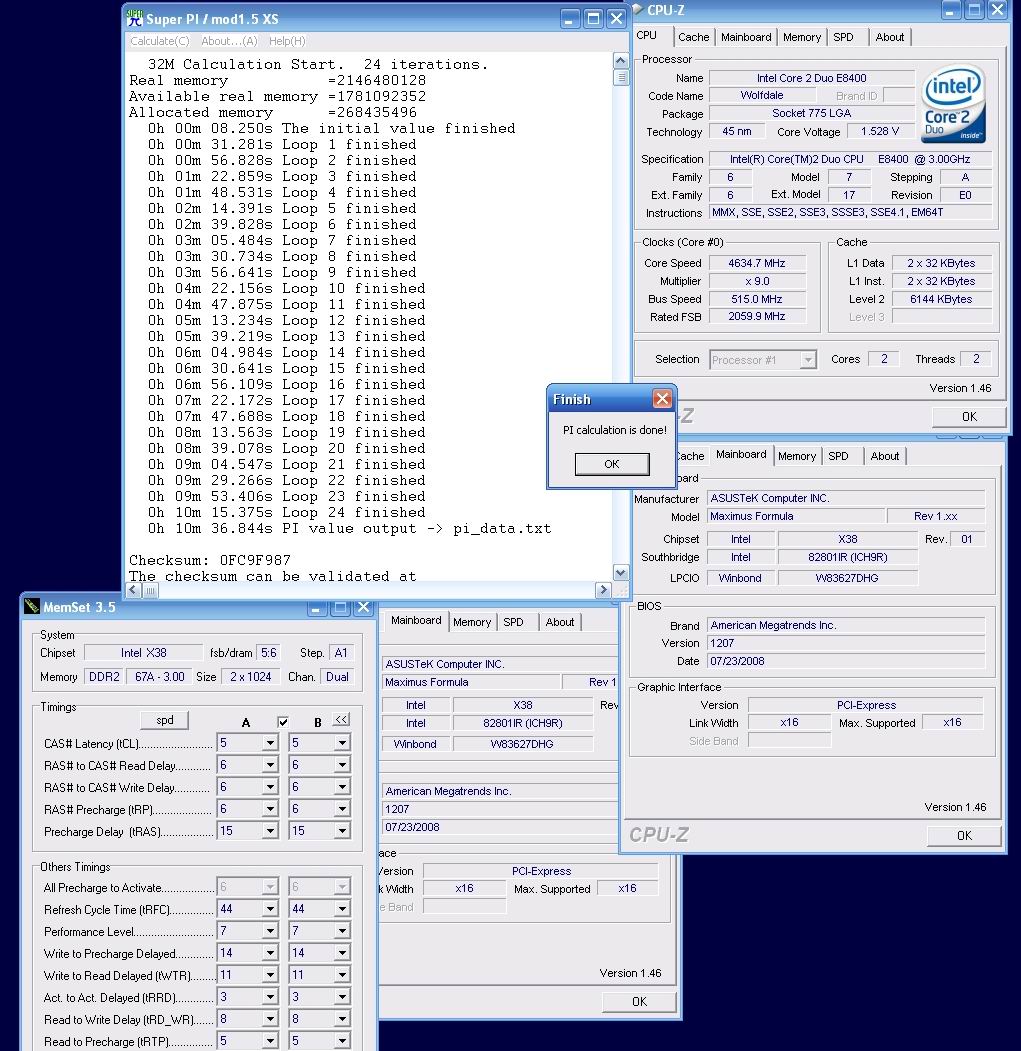The height and width of the screenshot is (1051, 1021).
Task: Click Super PI horizontal scrollbar left arrow
Action: click(x=133, y=590)
